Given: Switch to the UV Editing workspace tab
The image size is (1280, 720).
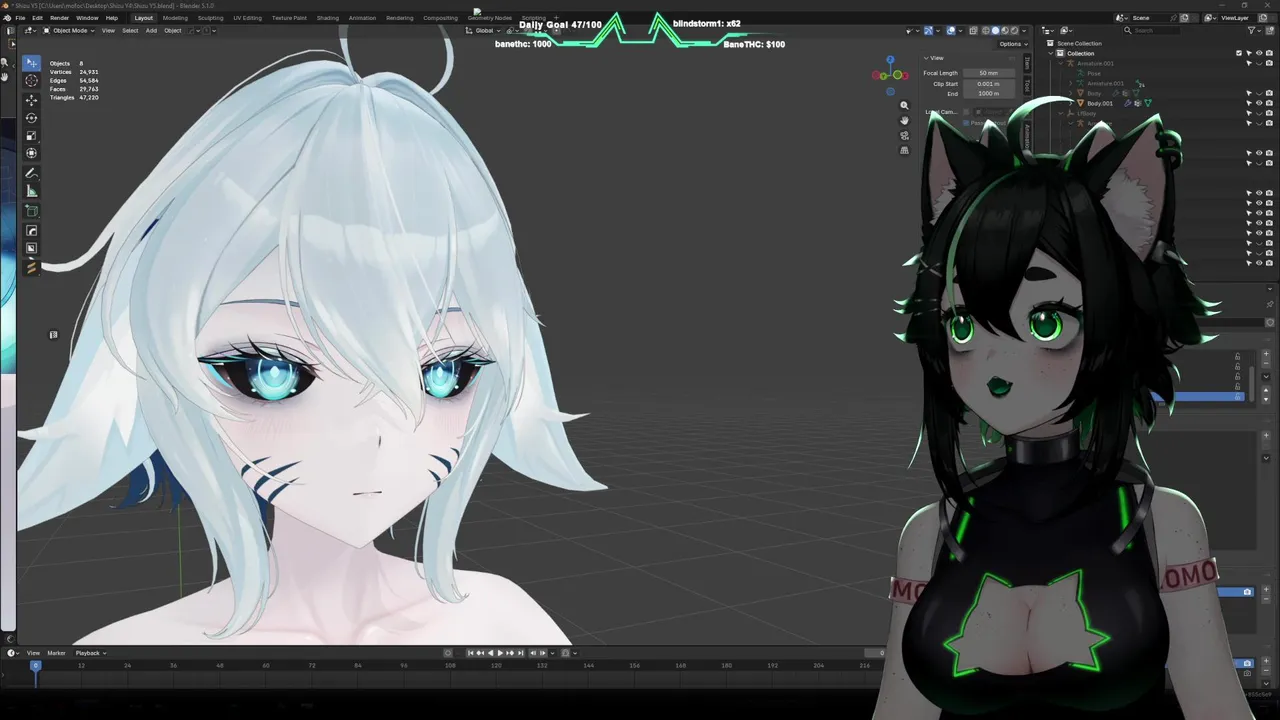Looking at the screenshot, I should pyautogui.click(x=248, y=18).
